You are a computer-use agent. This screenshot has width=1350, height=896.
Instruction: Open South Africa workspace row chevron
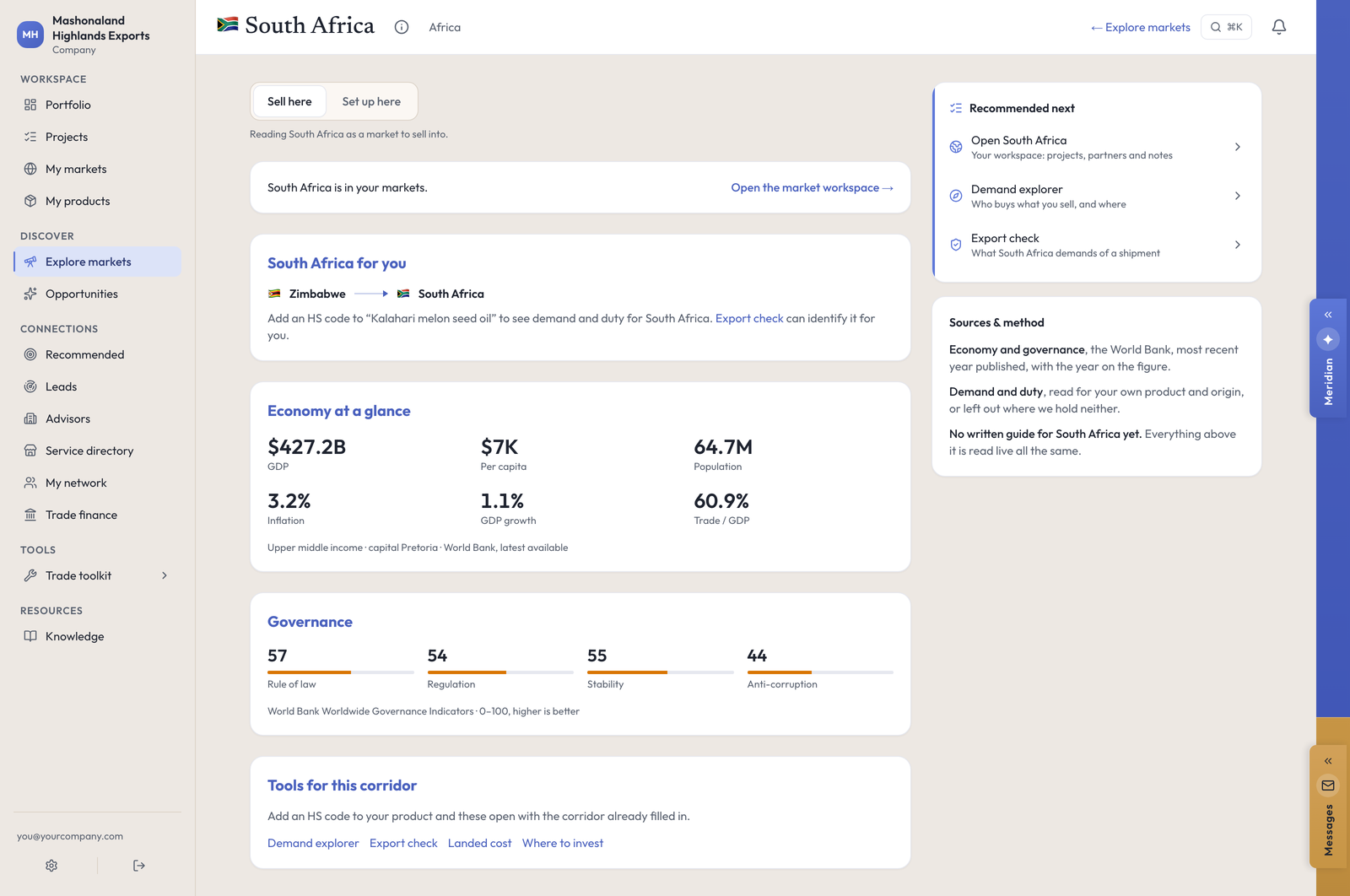tap(1238, 147)
